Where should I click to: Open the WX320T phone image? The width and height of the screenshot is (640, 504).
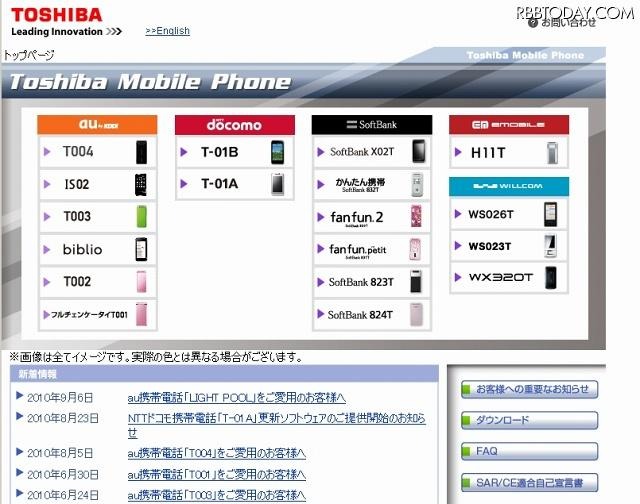[x=551, y=278]
